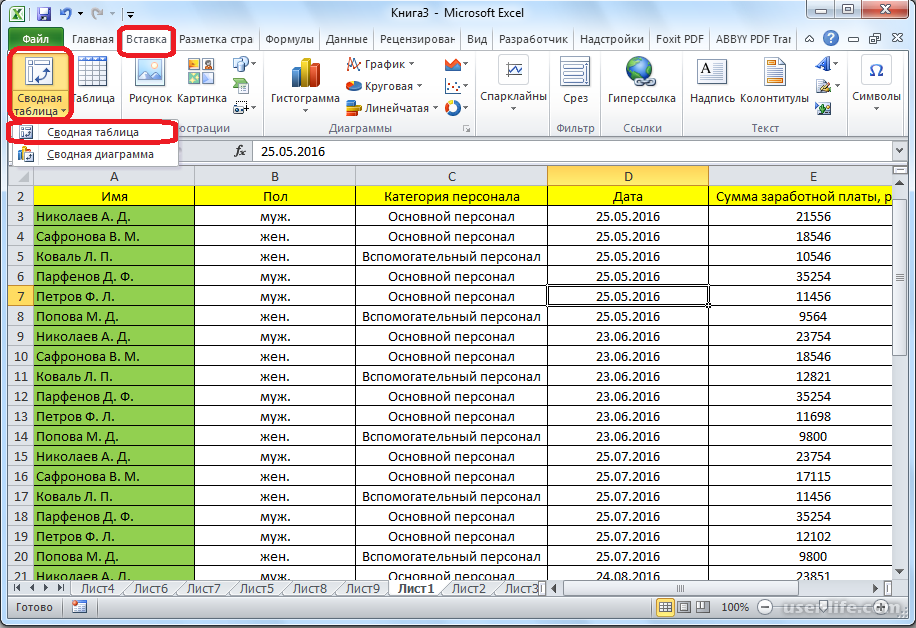Click the zoom out minus button
916x628 pixels.
[765, 607]
